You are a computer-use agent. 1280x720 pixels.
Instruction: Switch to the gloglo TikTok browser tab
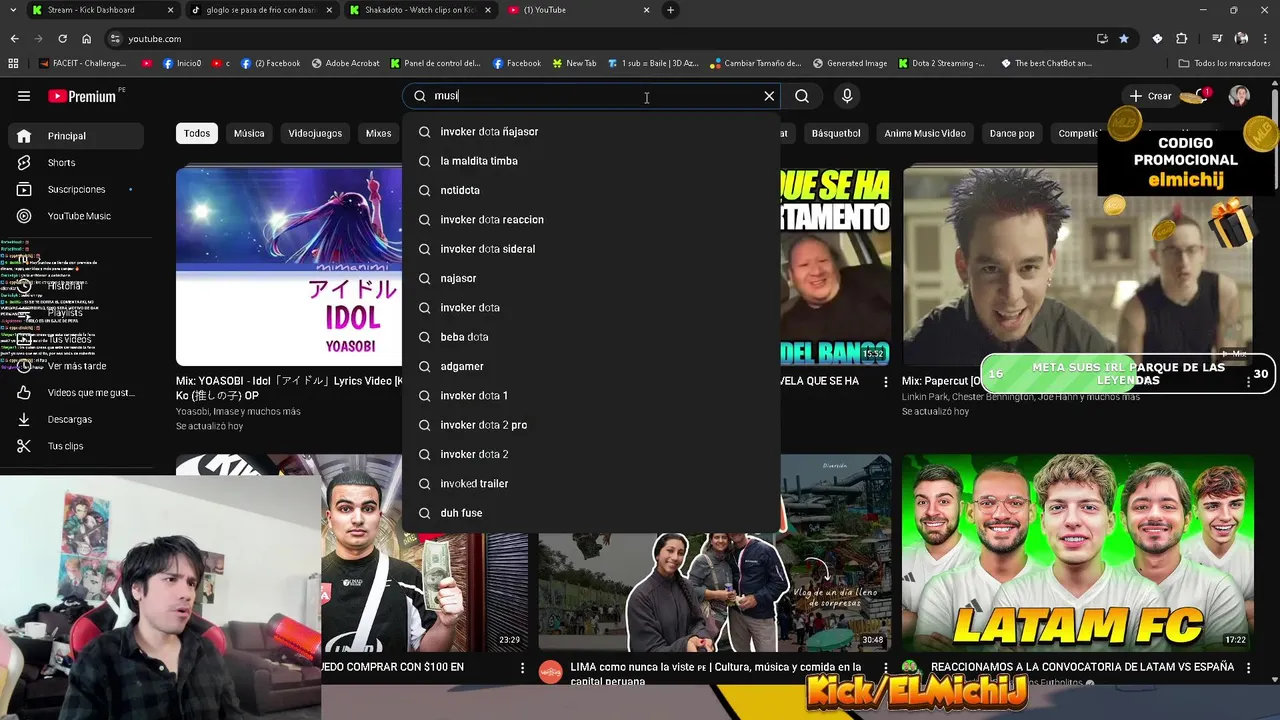(x=262, y=10)
